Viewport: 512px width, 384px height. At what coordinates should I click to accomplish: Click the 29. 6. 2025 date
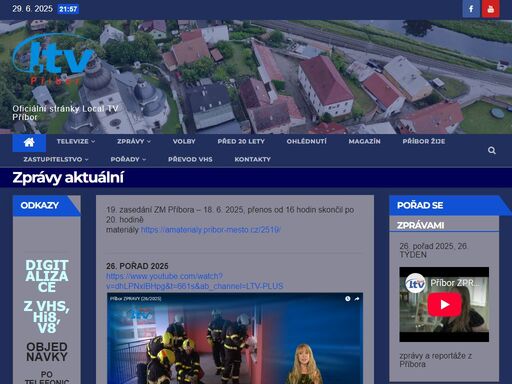coord(32,9)
